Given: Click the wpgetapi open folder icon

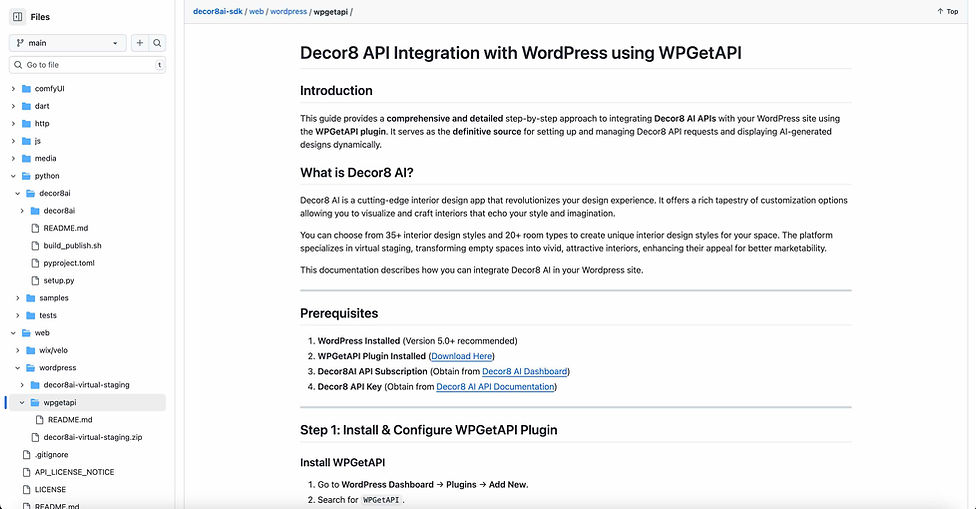Looking at the screenshot, I should click(x=35, y=403).
